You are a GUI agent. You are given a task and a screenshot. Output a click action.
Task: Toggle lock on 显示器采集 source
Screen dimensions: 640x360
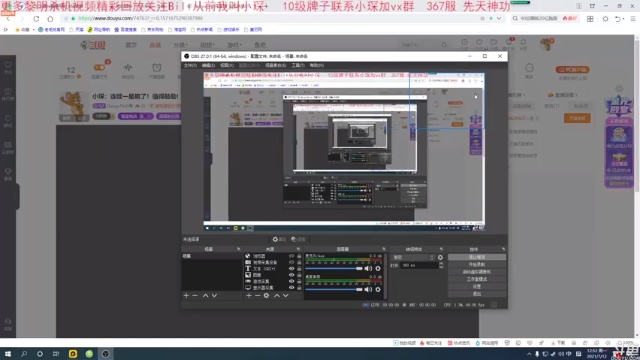pyautogui.click(x=299, y=288)
